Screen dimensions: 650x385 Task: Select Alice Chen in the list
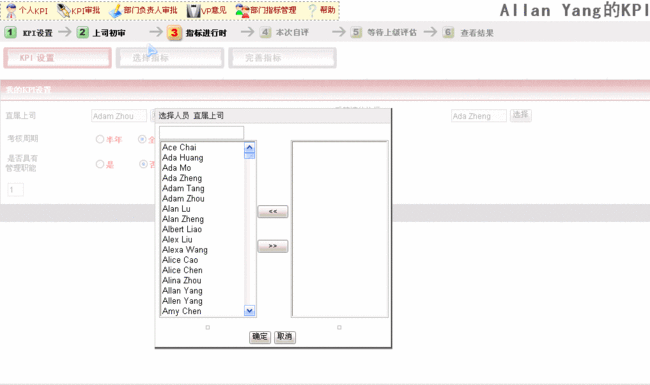click(182, 270)
